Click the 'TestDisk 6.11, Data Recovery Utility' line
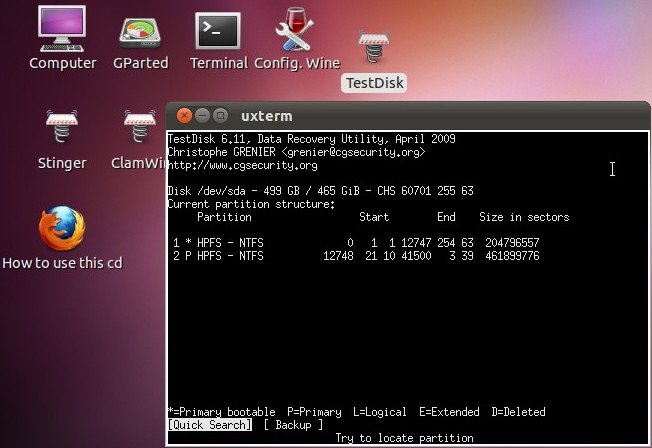Viewport: 652px width, 448px height. (x=311, y=139)
